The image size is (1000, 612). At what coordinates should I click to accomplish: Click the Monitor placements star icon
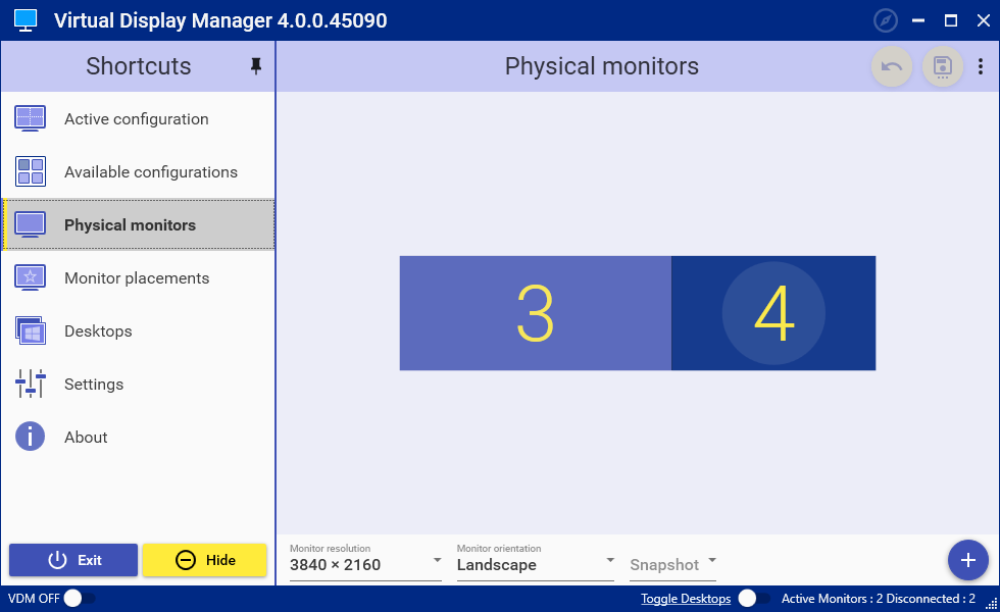click(x=30, y=277)
